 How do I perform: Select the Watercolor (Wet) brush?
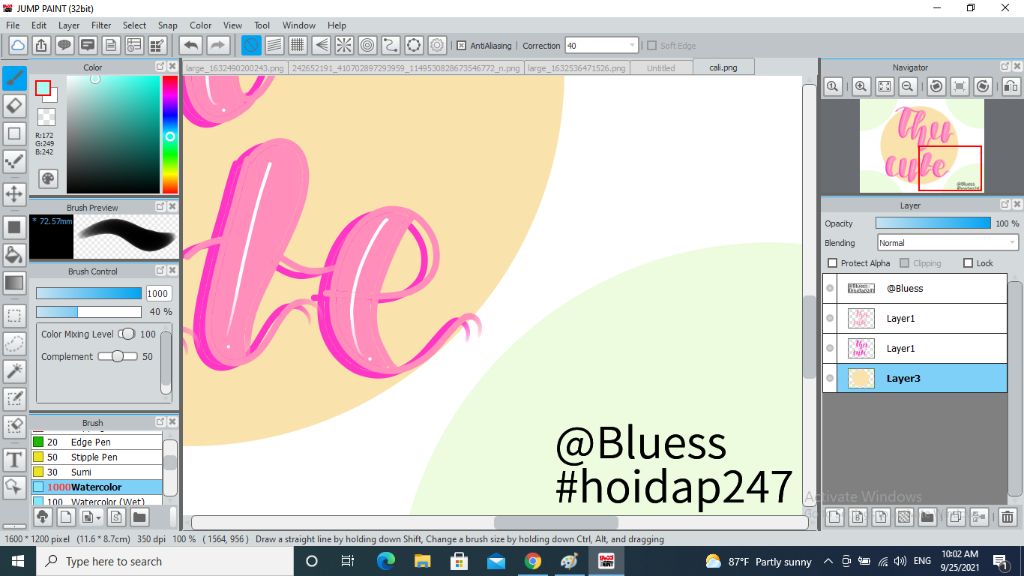tap(97, 501)
